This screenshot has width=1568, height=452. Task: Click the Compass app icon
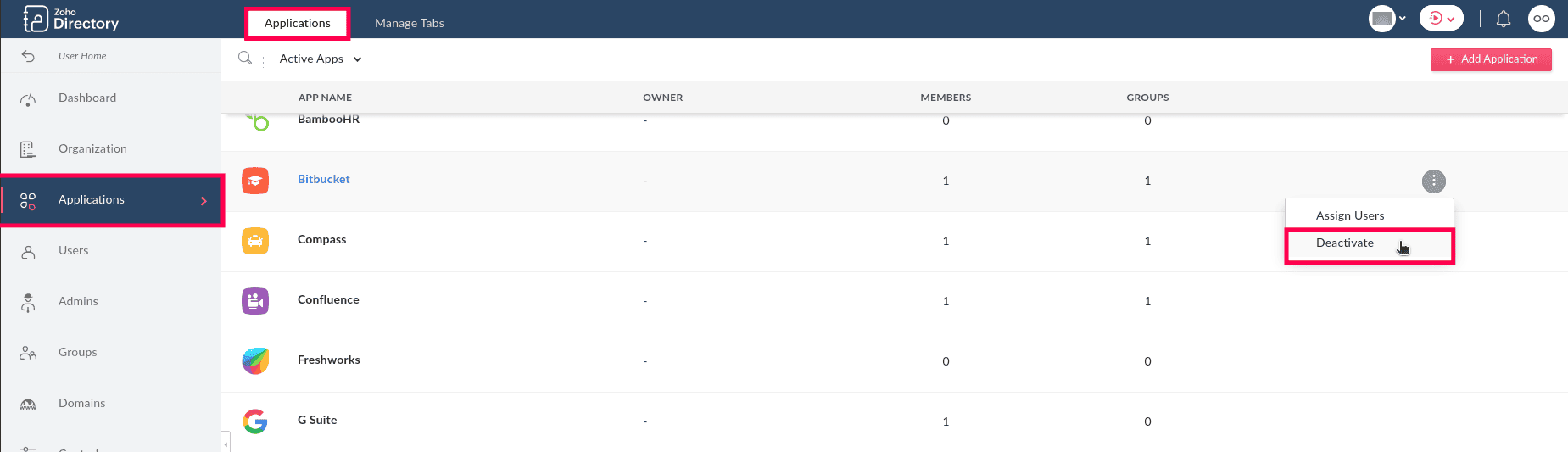[x=255, y=241]
